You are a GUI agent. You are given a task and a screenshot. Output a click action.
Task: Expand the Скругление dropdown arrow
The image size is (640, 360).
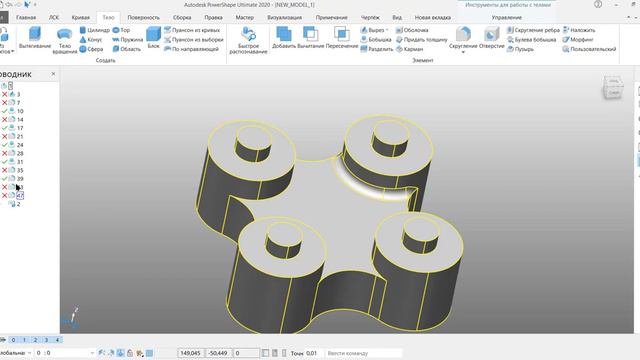463,52
